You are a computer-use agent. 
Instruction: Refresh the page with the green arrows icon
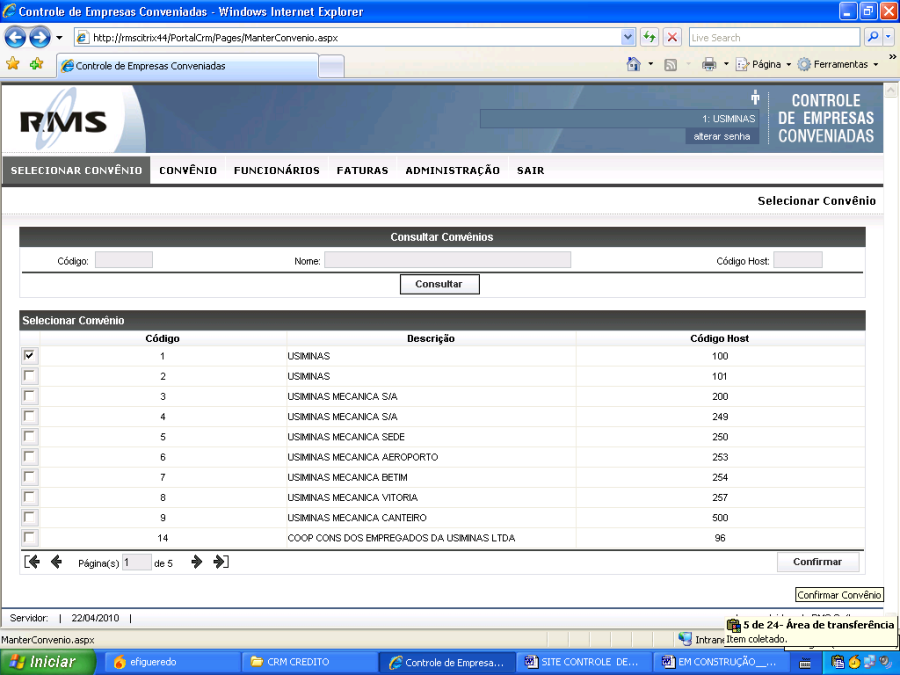click(x=649, y=38)
